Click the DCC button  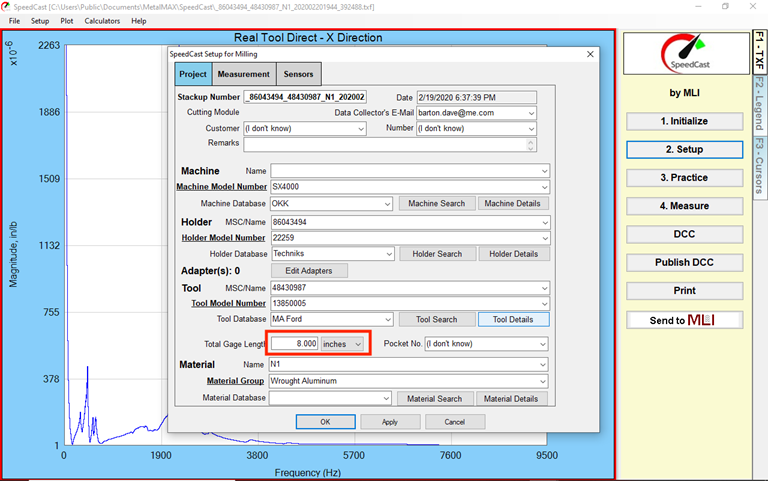pyautogui.click(x=684, y=234)
